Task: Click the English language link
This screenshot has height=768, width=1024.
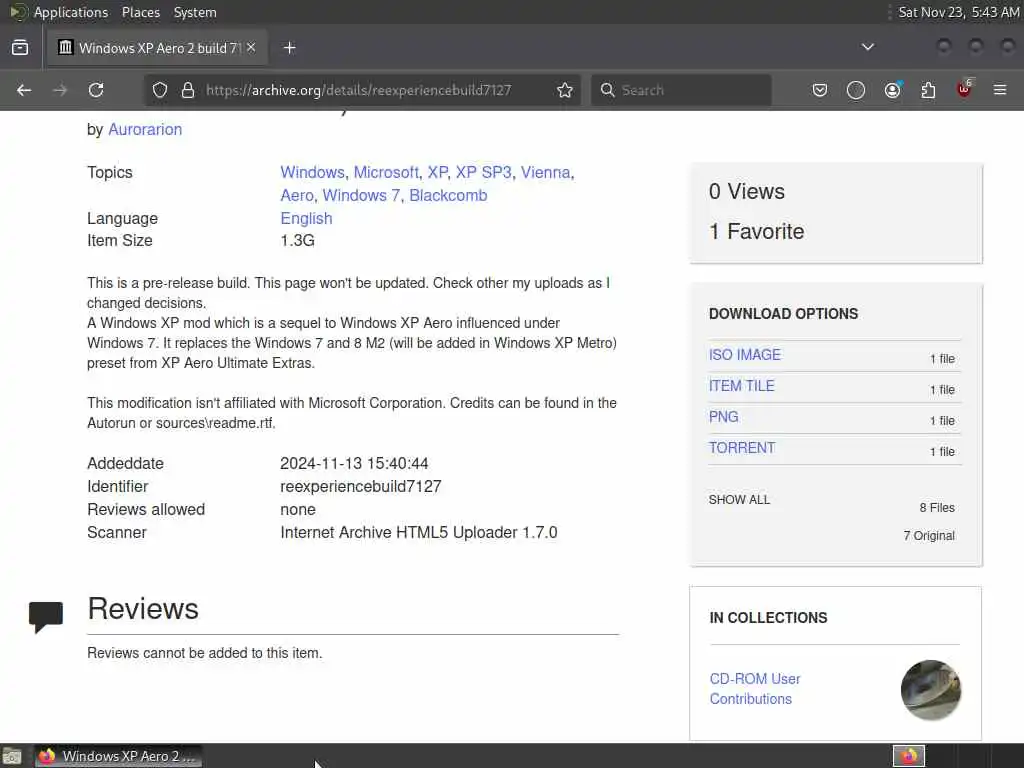Action: tap(306, 218)
